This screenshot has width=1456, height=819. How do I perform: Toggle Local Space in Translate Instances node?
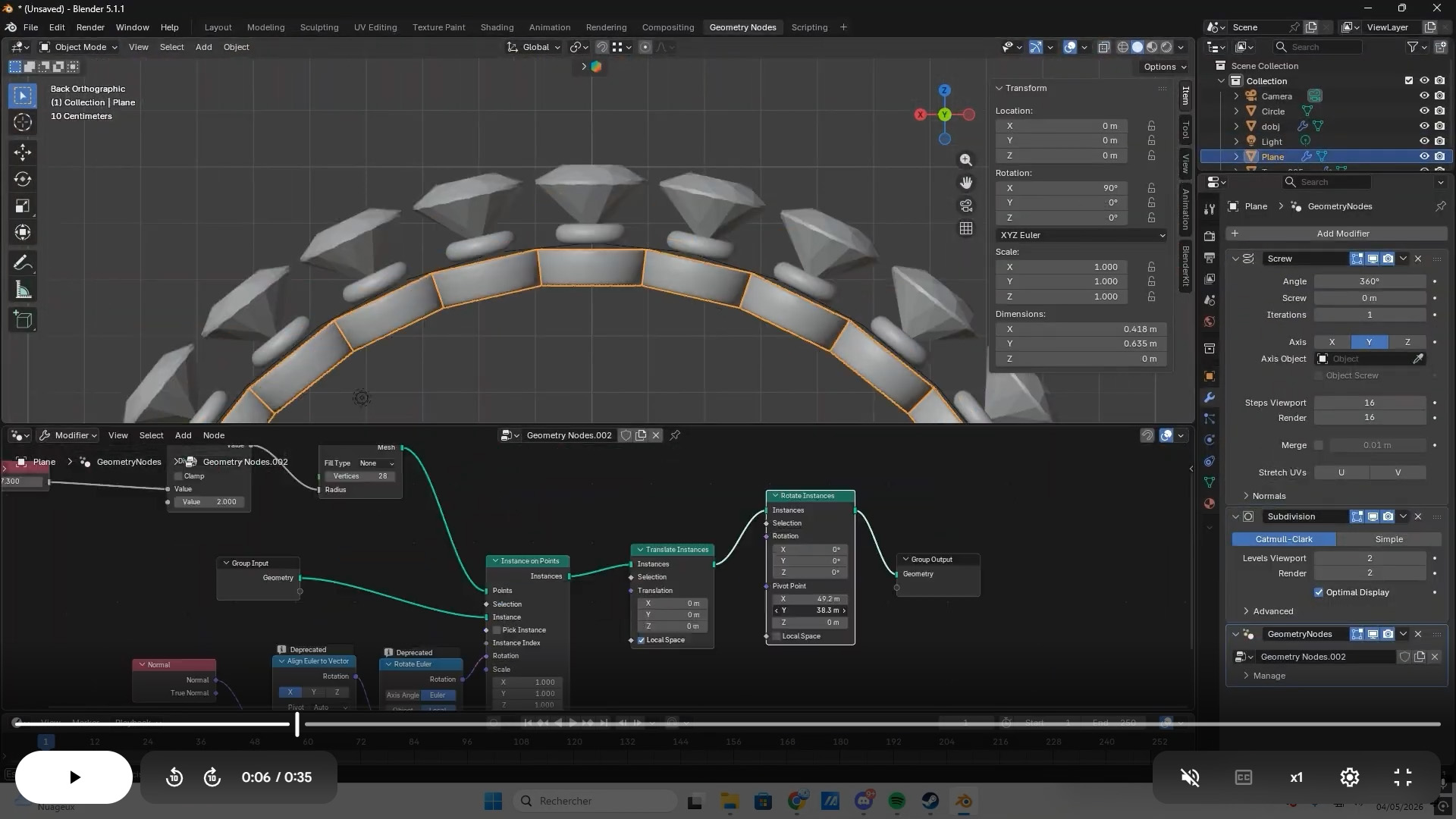tap(641, 640)
